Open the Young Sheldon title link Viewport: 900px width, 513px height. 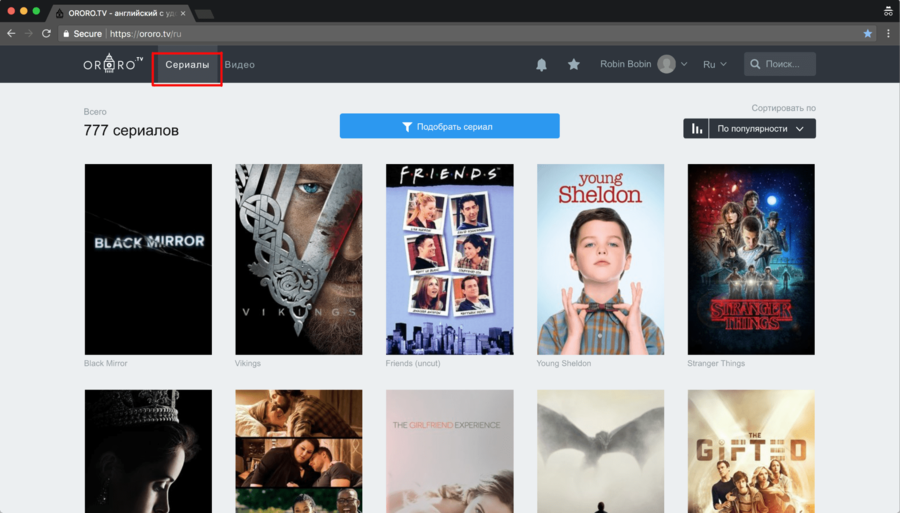point(564,363)
